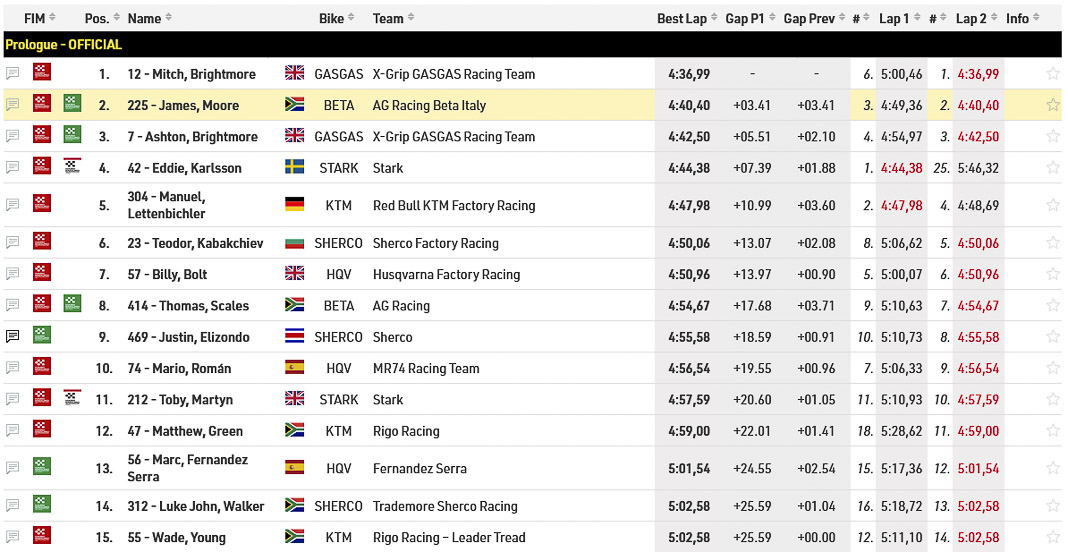Screen dimensions: 1068x552
Task: Sort by Bike column header
Action: 336,18
